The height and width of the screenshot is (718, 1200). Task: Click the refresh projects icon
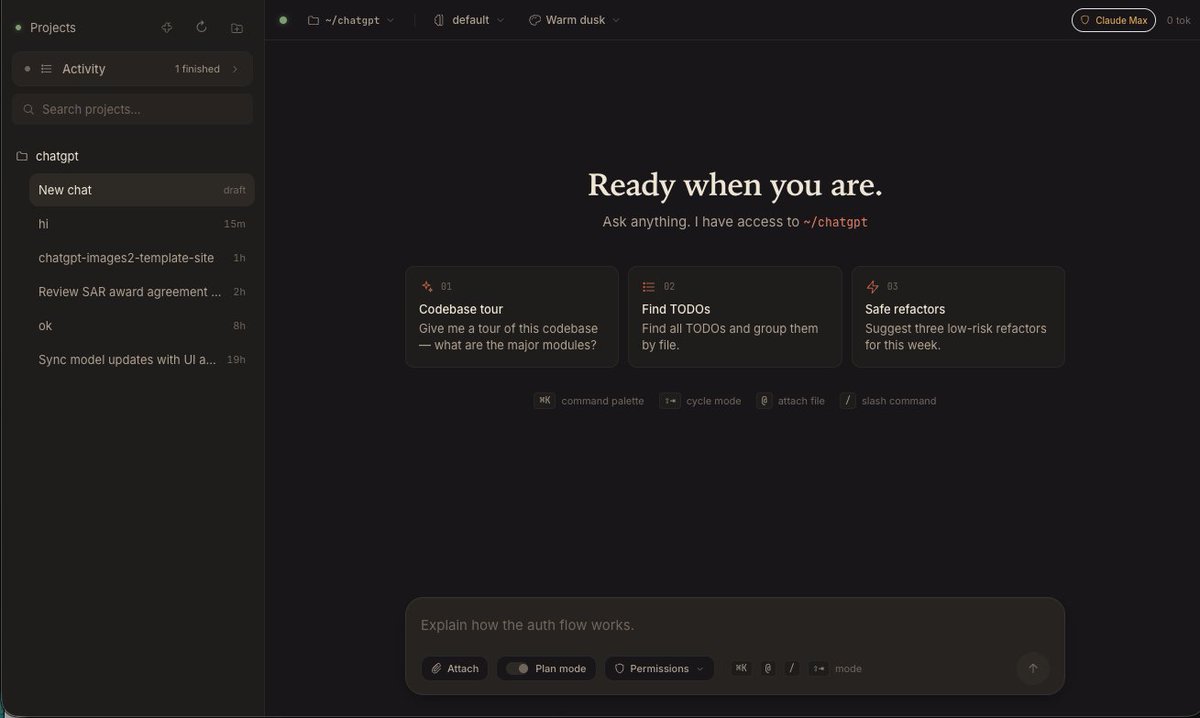(201, 28)
